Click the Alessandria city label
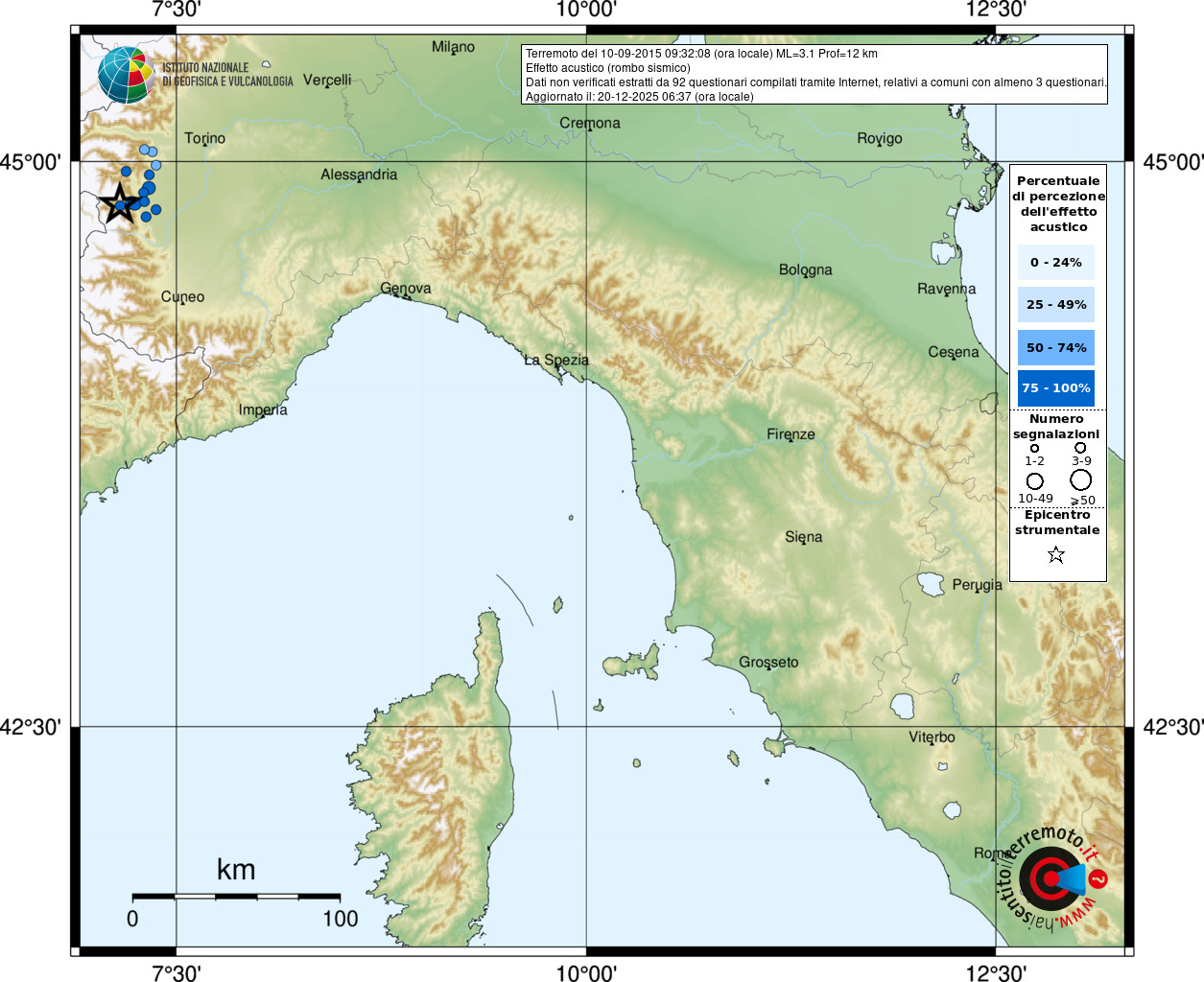 (x=359, y=175)
